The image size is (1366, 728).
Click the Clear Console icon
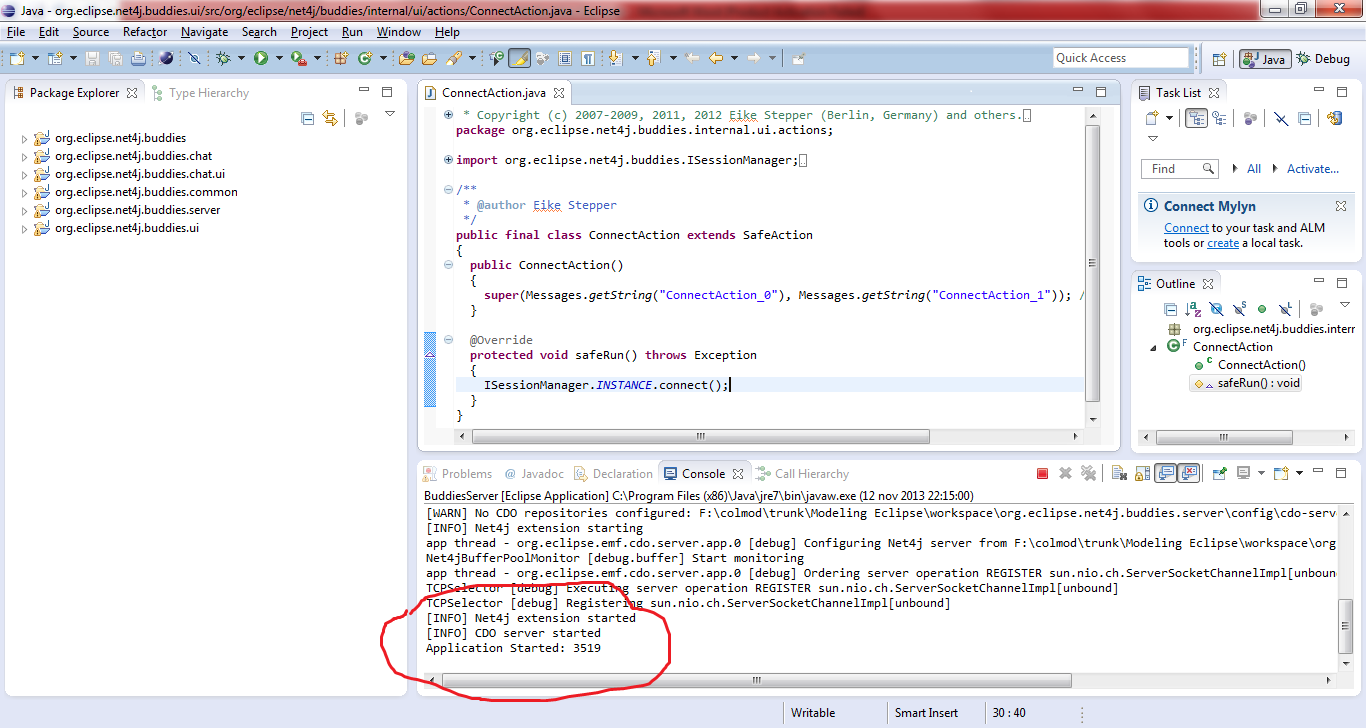[1119, 473]
